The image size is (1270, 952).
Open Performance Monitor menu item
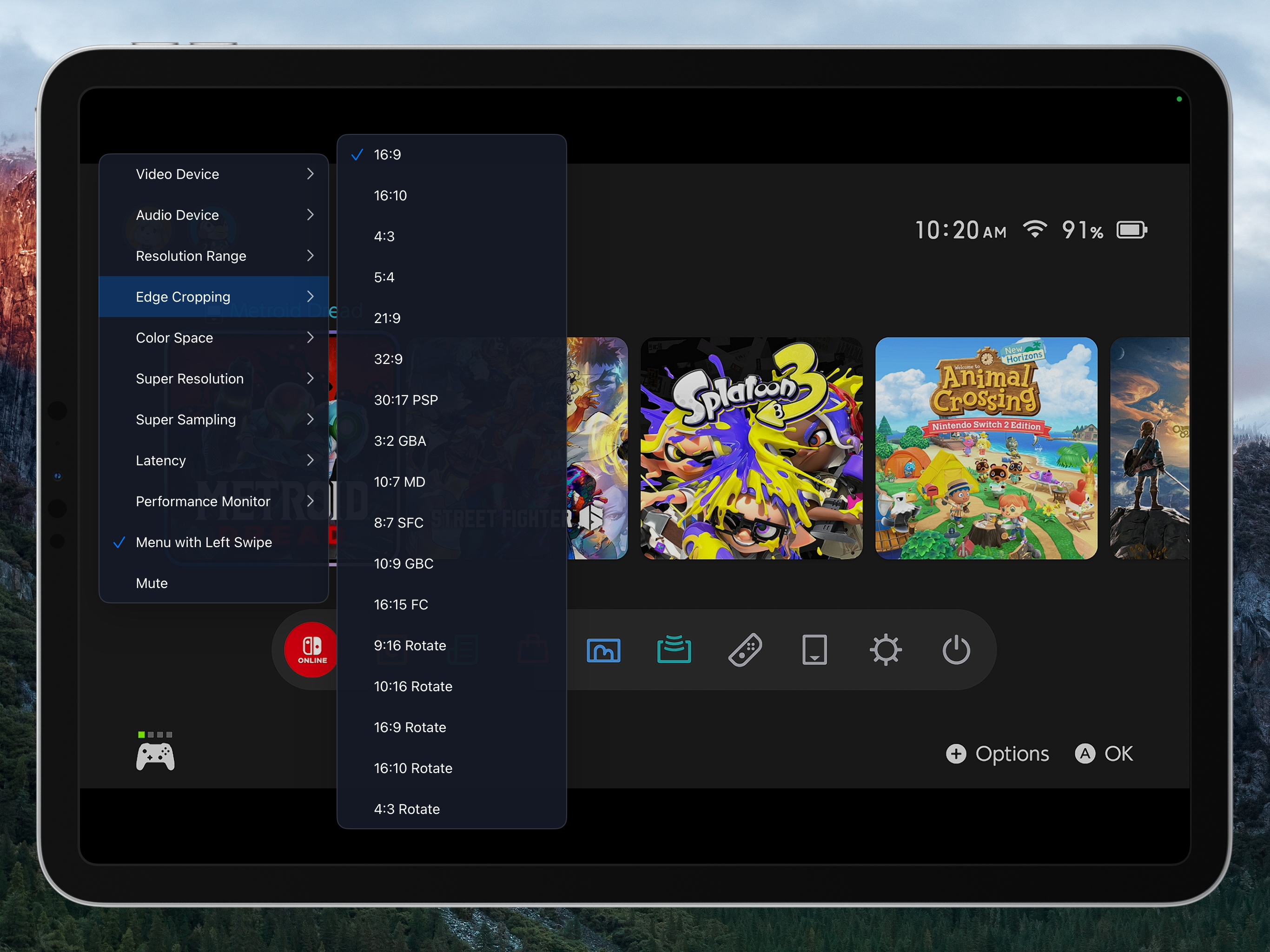click(x=213, y=501)
